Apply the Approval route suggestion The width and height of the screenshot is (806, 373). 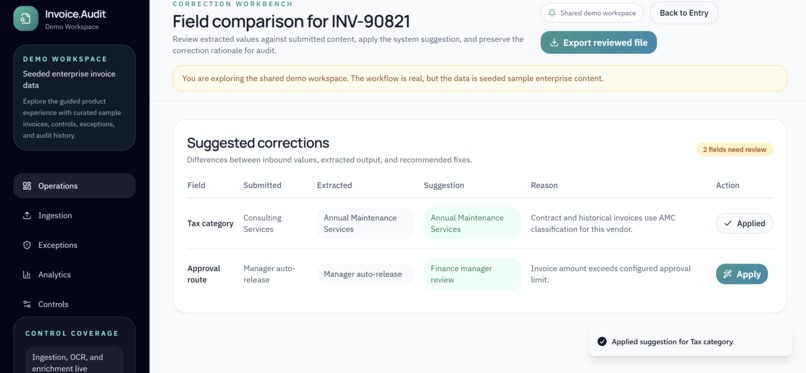(x=742, y=274)
